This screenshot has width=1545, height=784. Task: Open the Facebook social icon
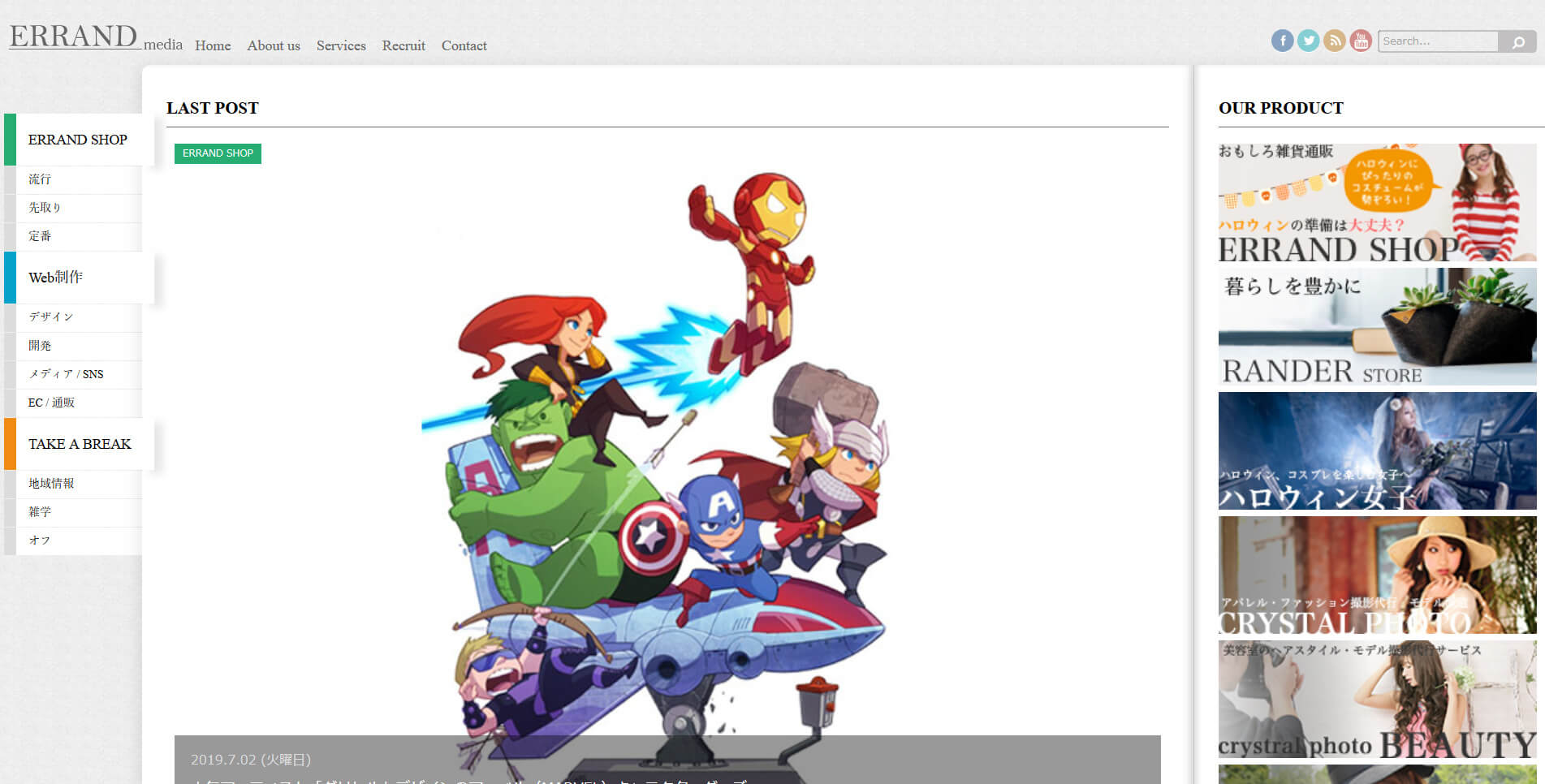[1282, 41]
